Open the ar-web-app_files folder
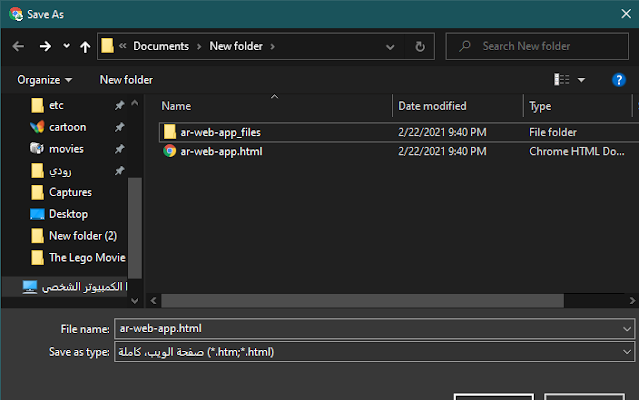639x400 pixels. tap(220, 131)
